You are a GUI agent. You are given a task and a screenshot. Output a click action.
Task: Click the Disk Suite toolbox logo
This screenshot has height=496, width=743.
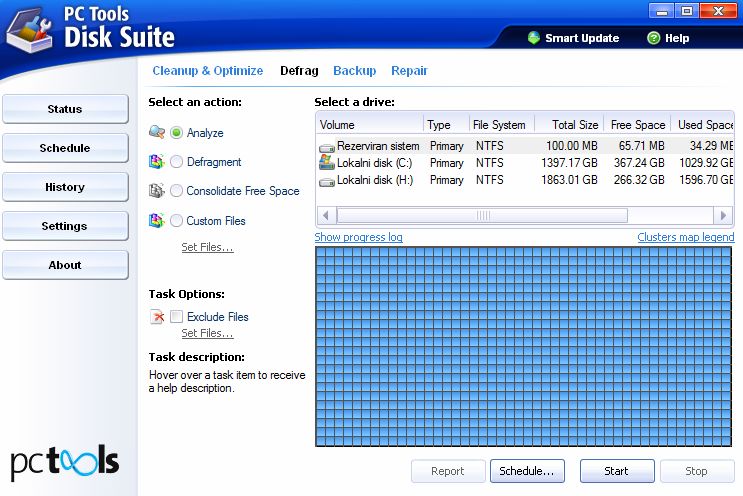29,32
